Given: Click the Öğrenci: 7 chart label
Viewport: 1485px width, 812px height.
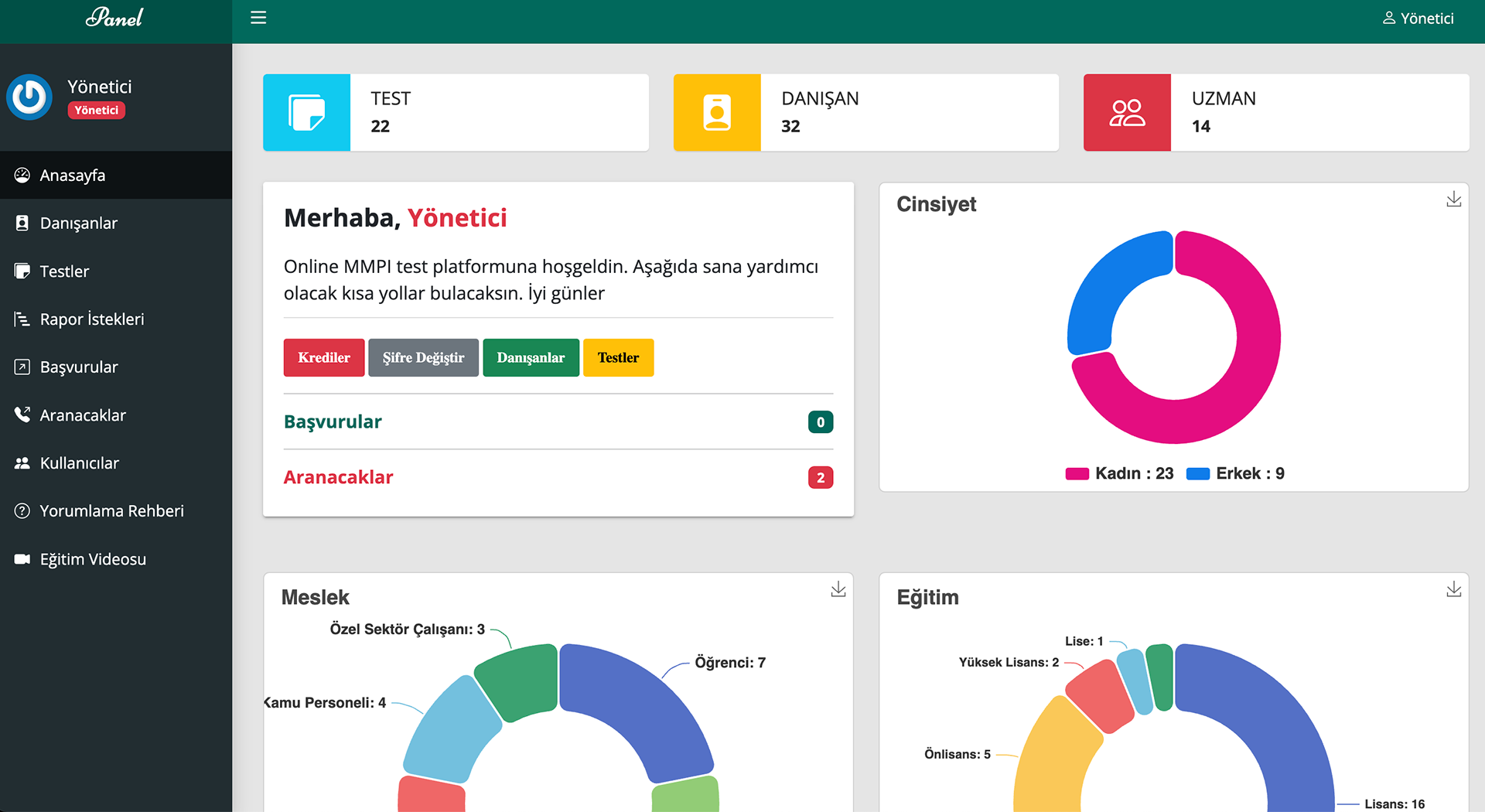Looking at the screenshot, I should tap(730, 663).
